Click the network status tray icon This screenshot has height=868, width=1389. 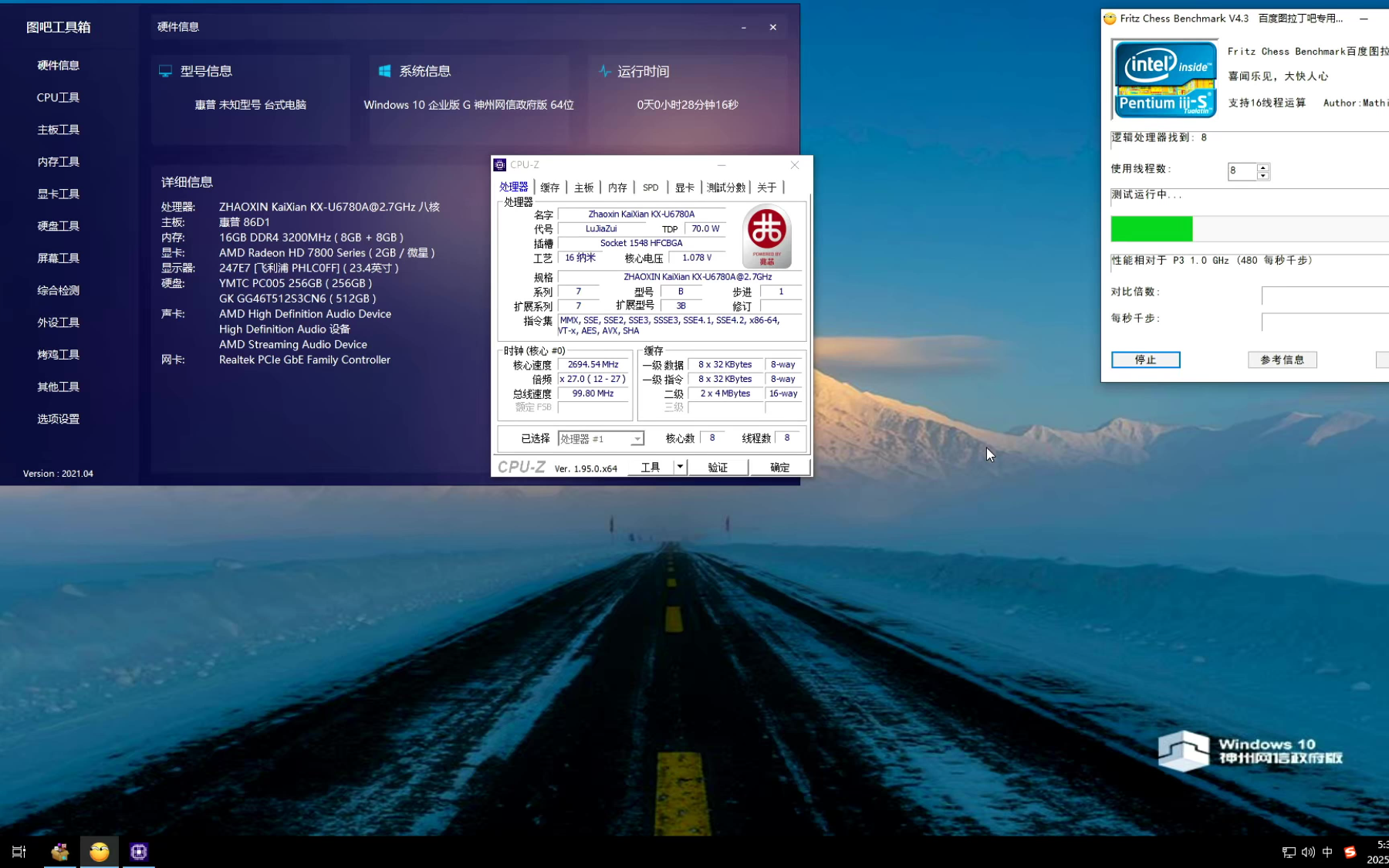click(x=1288, y=852)
